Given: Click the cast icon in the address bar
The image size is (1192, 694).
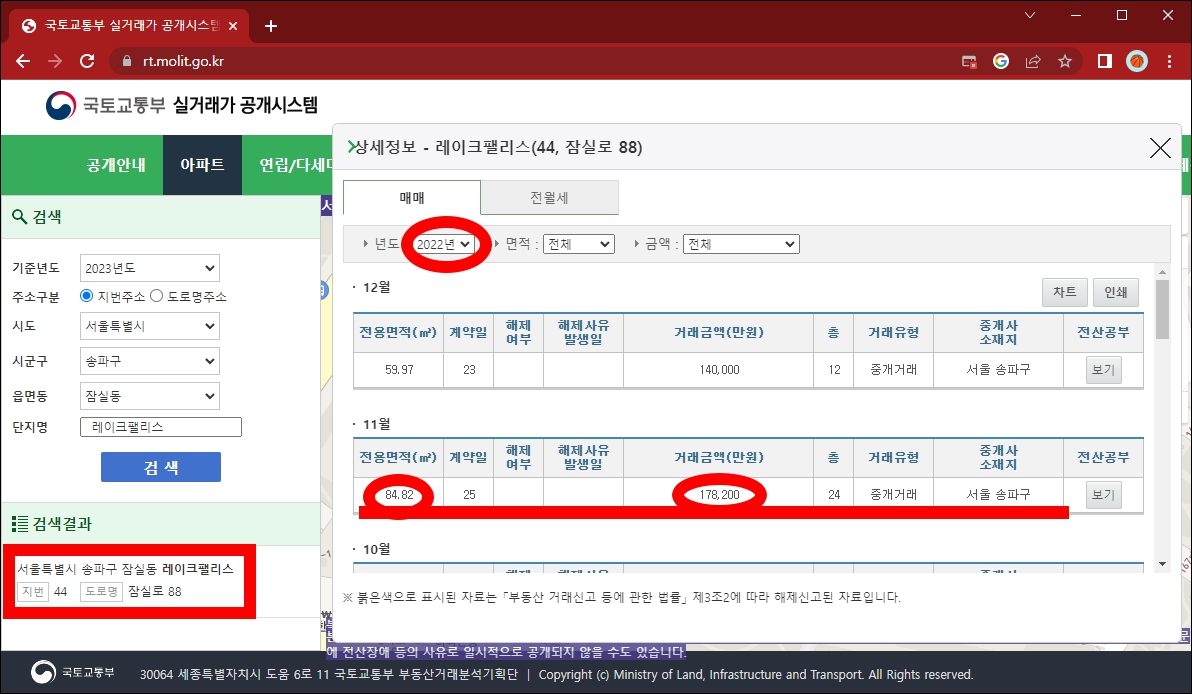Looking at the screenshot, I should pyautogui.click(x=968, y=60).
